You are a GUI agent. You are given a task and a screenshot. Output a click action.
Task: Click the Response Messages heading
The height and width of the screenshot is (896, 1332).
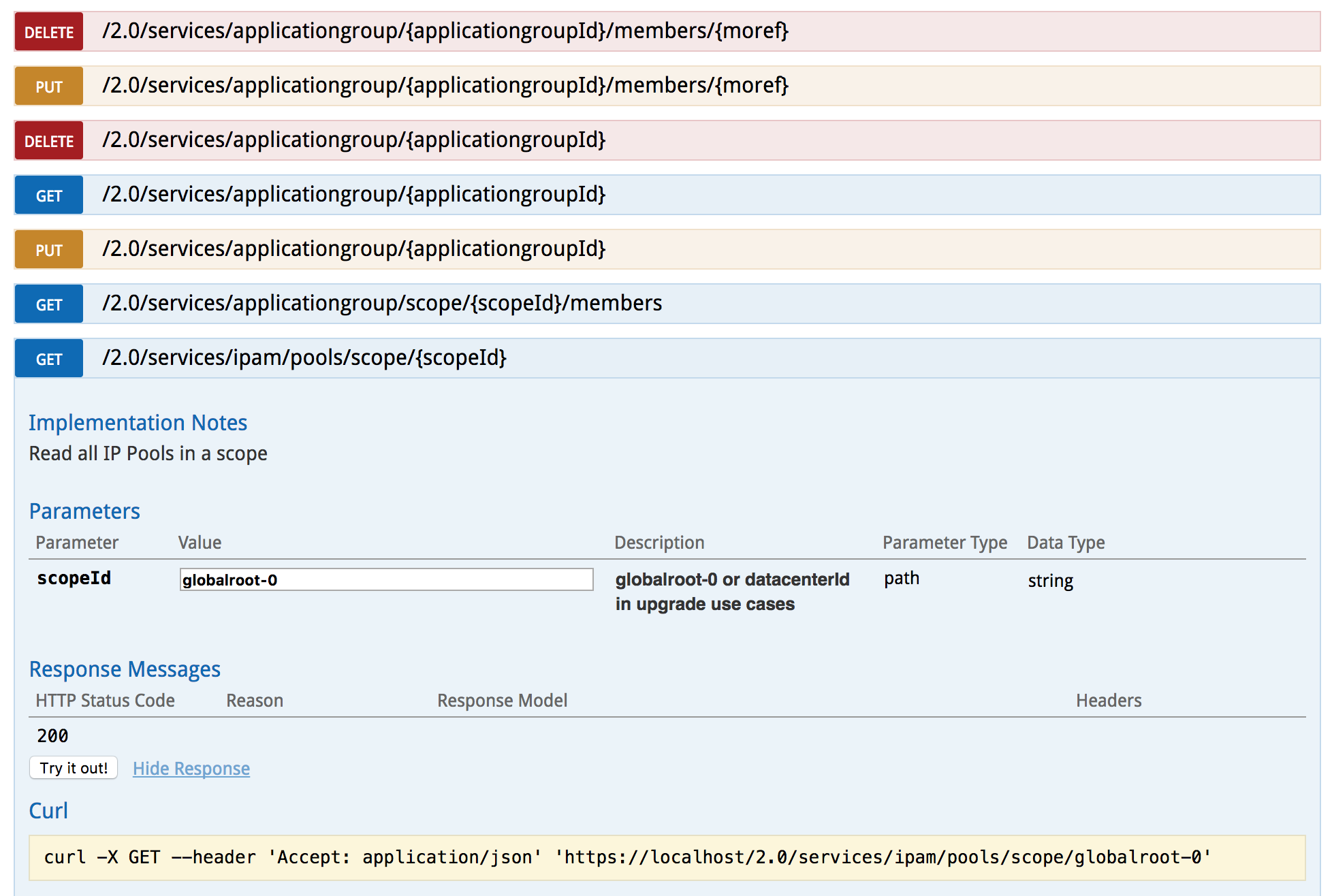click(125, 669)
